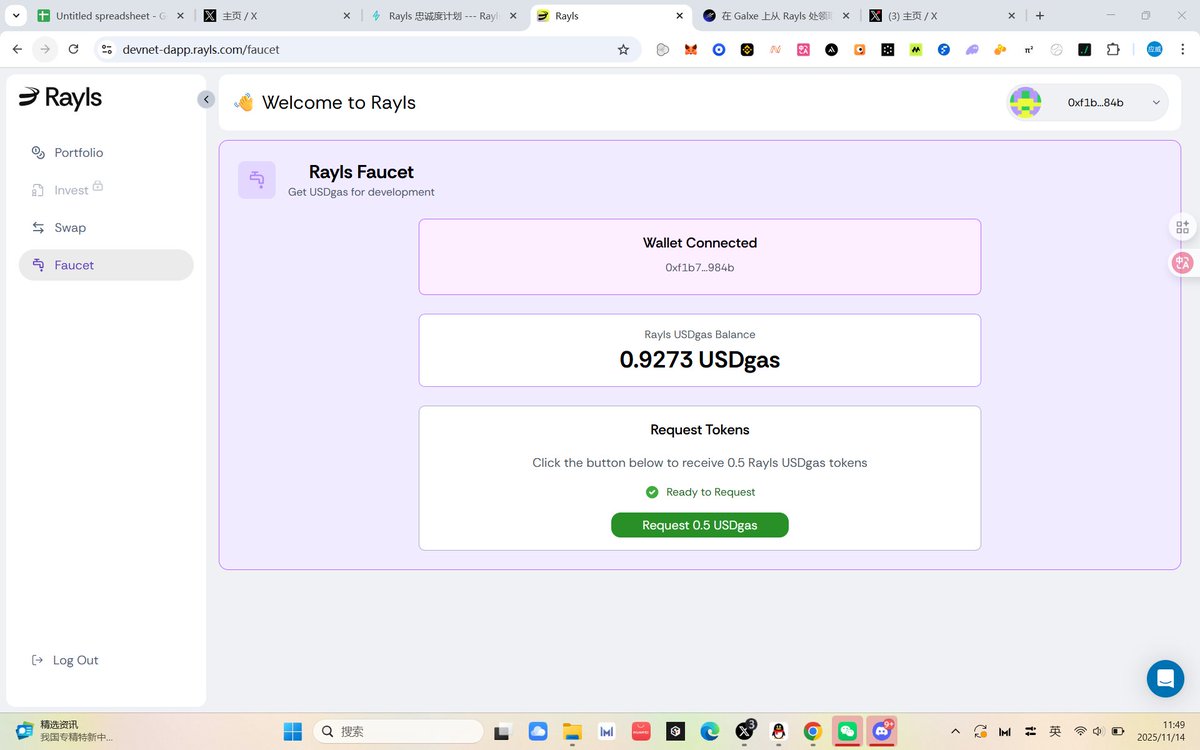Screen dimensions: 1200x750
Task: Click the taskbar search box
Action: pos(399,732)
